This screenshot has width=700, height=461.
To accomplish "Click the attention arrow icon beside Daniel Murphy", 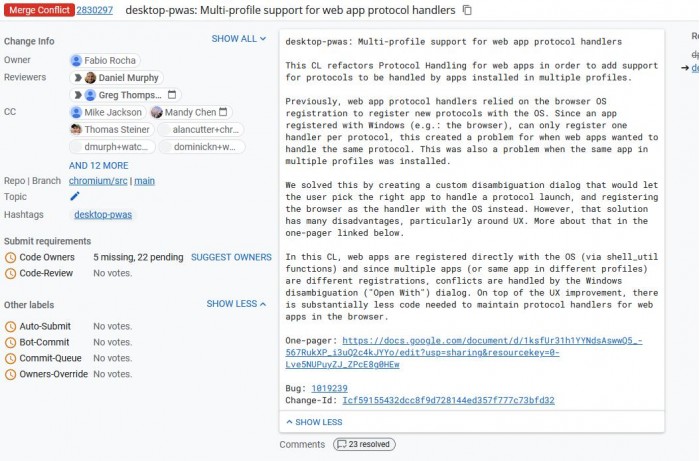I will point(77,78).
